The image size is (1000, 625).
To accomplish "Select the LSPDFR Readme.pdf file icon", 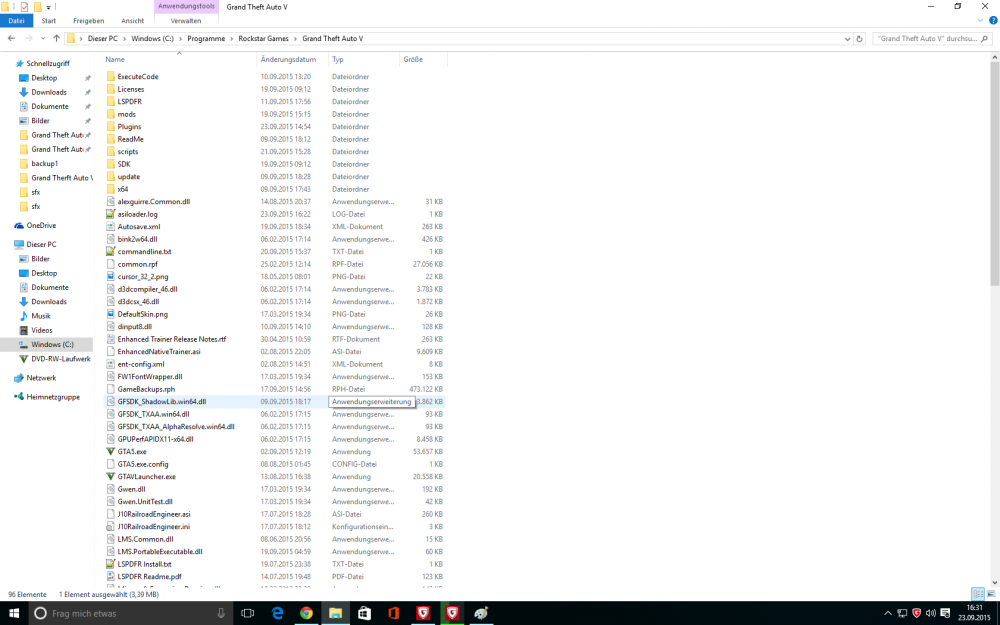I will 110,577.
